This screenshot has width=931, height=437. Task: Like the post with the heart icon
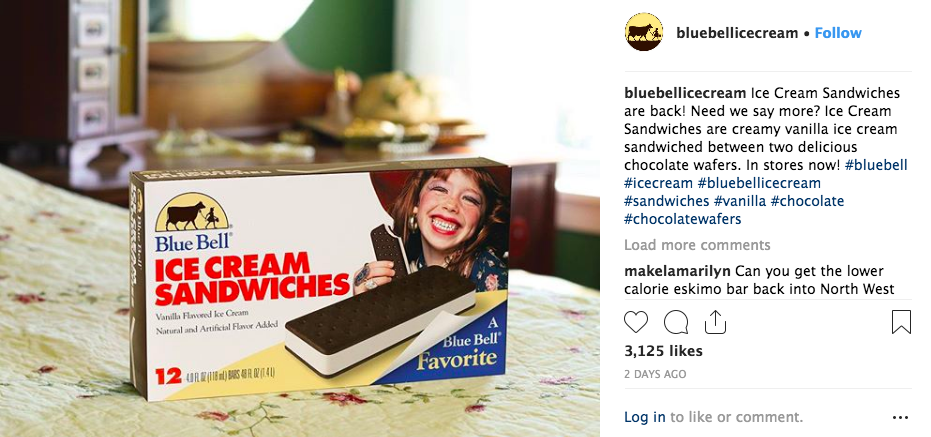635,322
